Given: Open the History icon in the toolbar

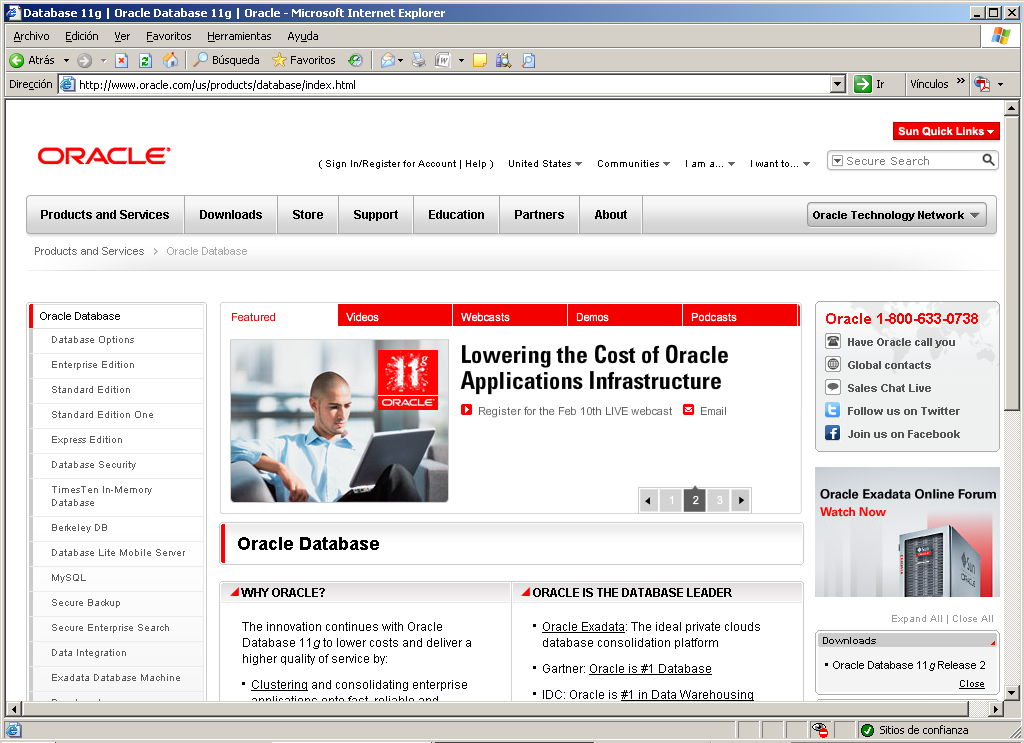Looking at the screenshot, I should [354, 60].
